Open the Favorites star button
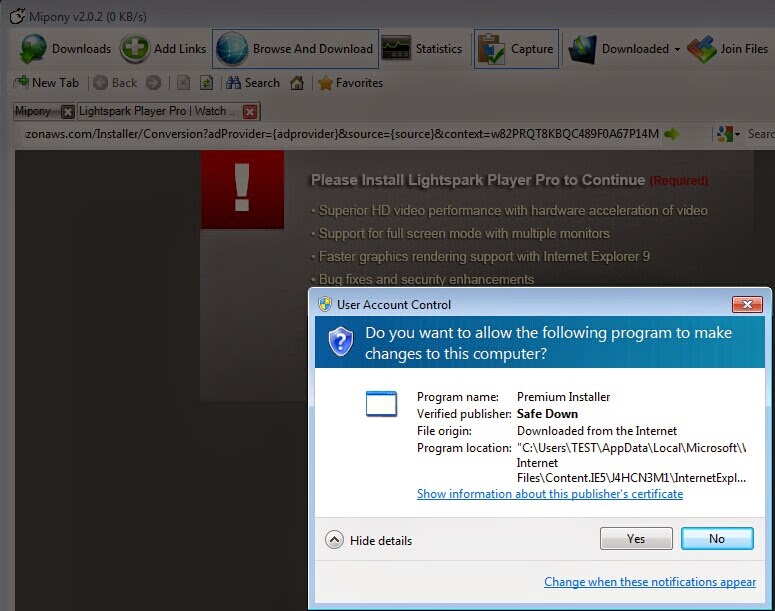775x611 pixels. 350,83
